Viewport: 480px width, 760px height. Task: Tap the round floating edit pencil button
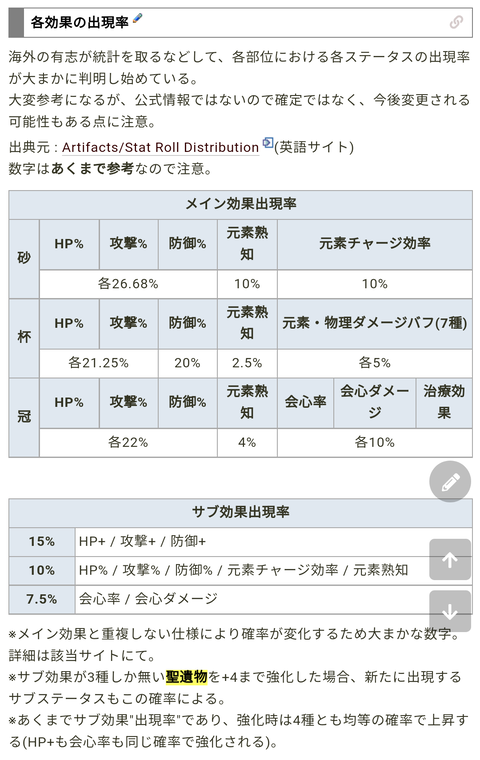pyautogui.click(x=450, y=482)
